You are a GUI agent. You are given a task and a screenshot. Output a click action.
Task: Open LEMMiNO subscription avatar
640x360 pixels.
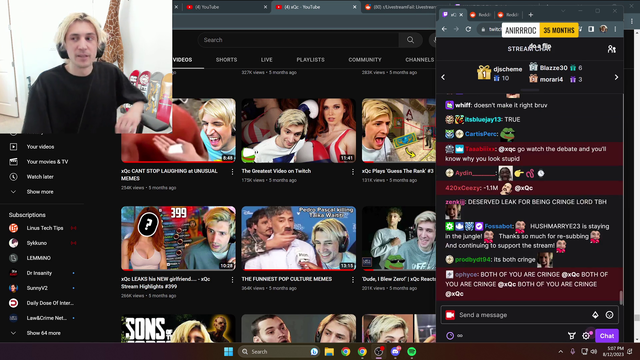13,258
